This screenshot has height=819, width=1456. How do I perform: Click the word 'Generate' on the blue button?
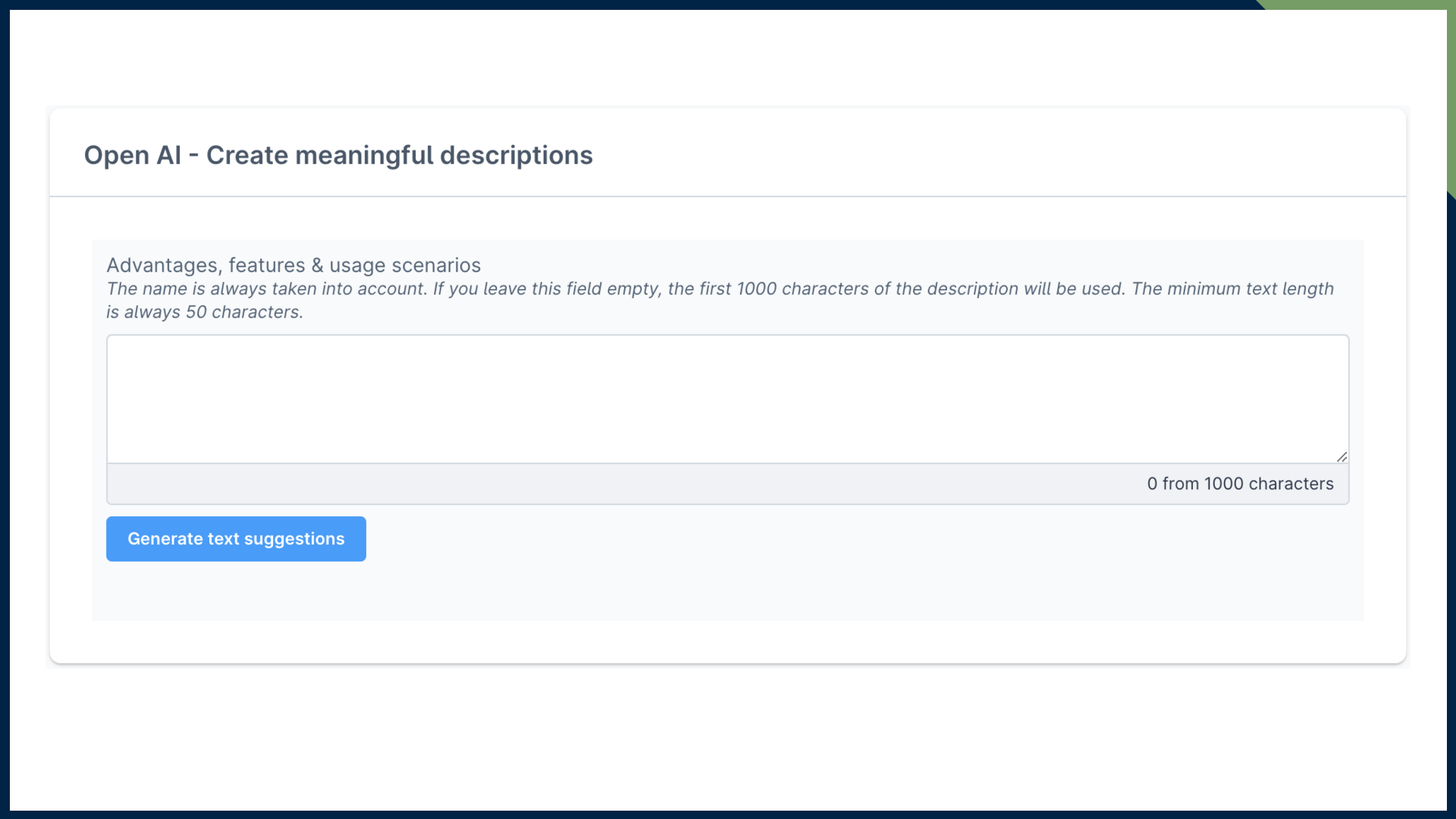(x=165, y=539)
